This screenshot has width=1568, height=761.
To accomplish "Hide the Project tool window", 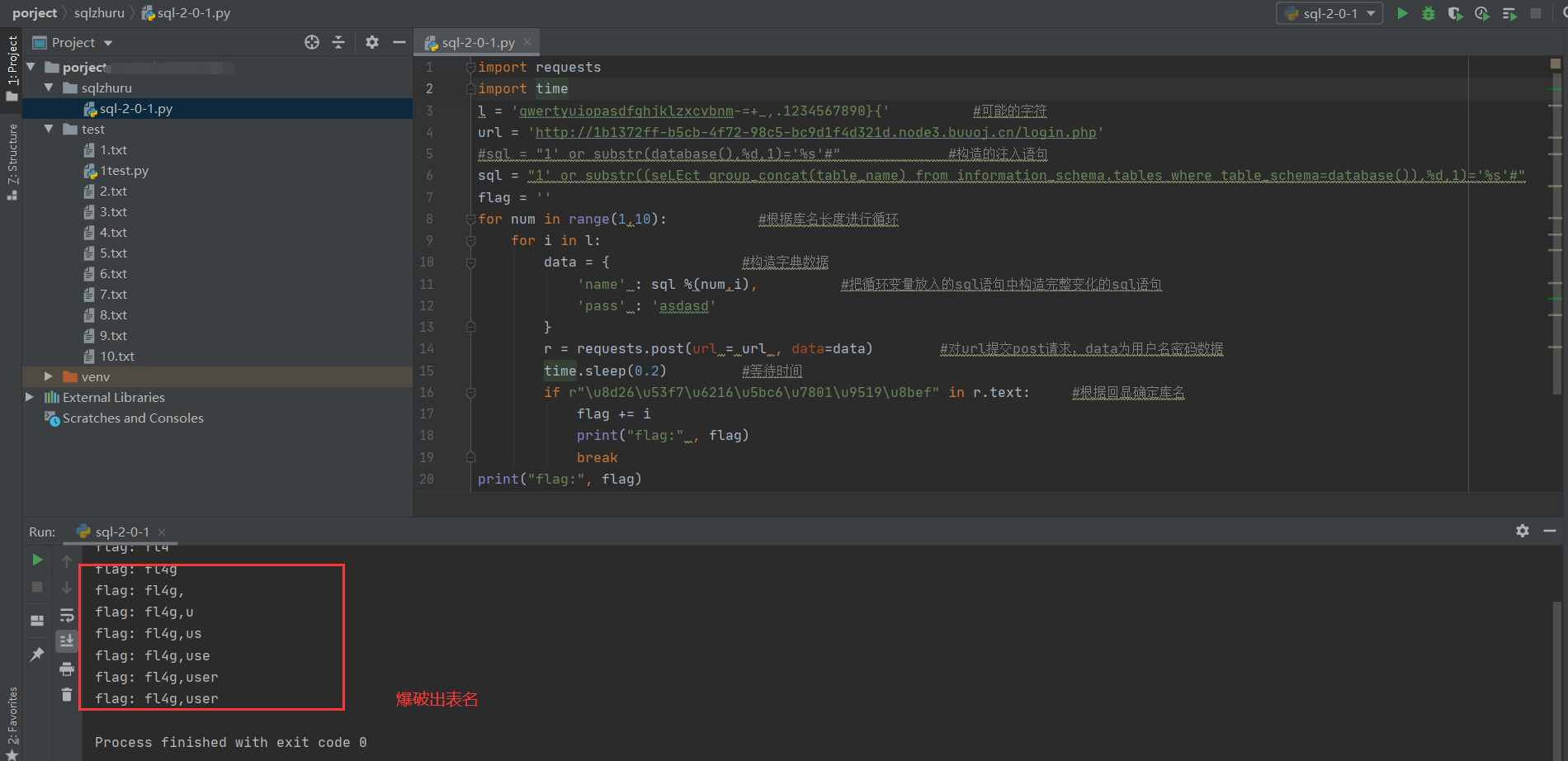I will (x=399, y=42).
